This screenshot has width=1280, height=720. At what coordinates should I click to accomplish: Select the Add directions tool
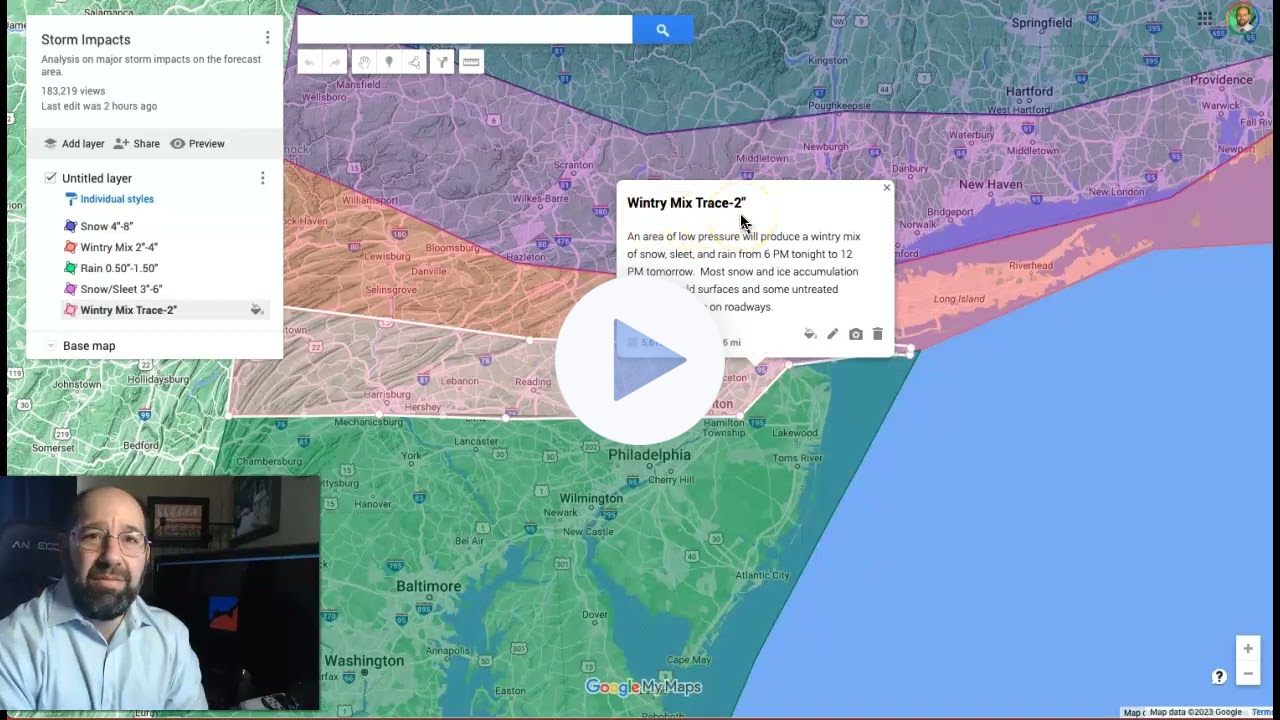click(x=442, y=62)
